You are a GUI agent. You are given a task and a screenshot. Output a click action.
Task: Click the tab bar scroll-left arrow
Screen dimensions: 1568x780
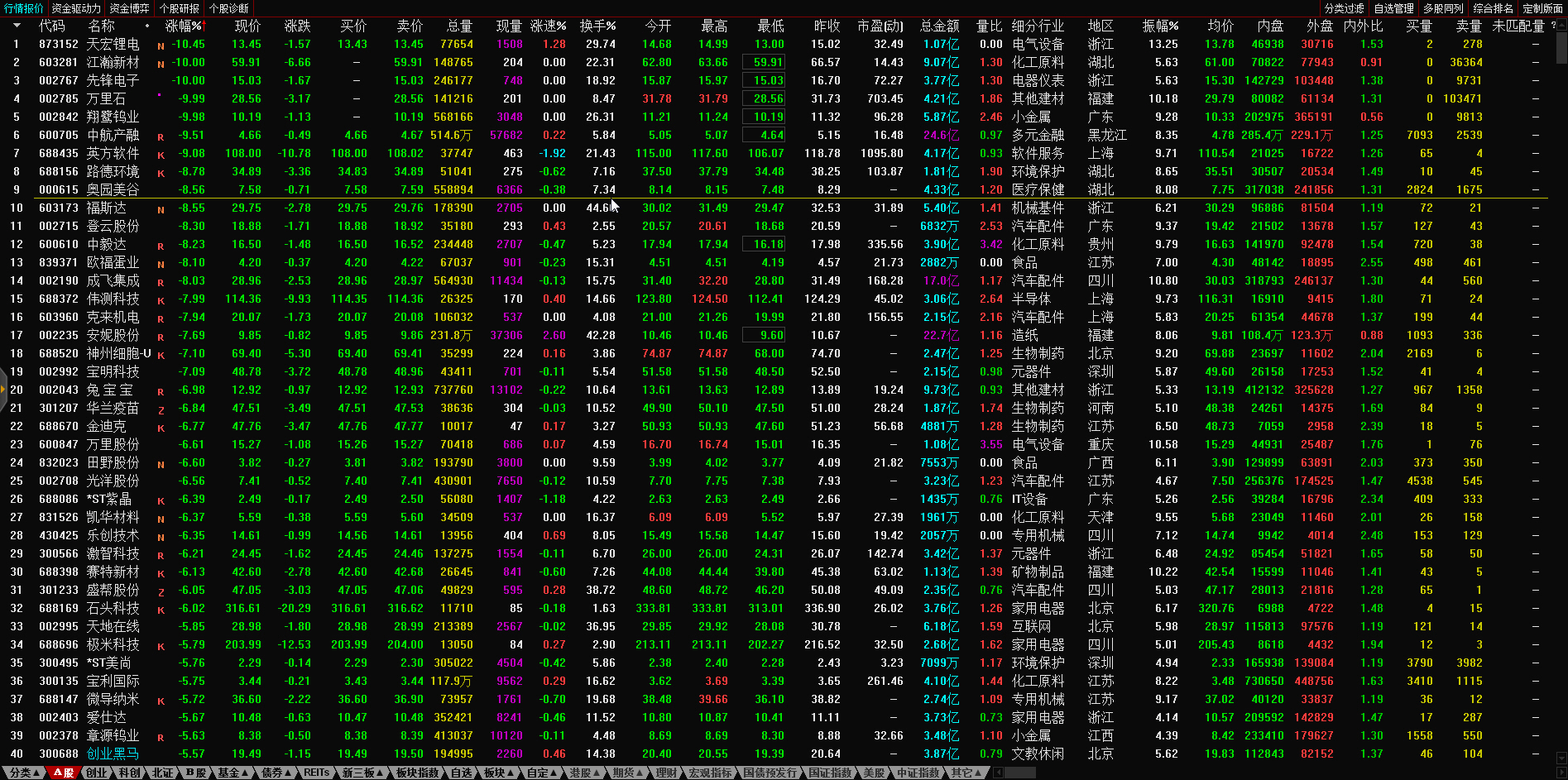click(999, 773)
